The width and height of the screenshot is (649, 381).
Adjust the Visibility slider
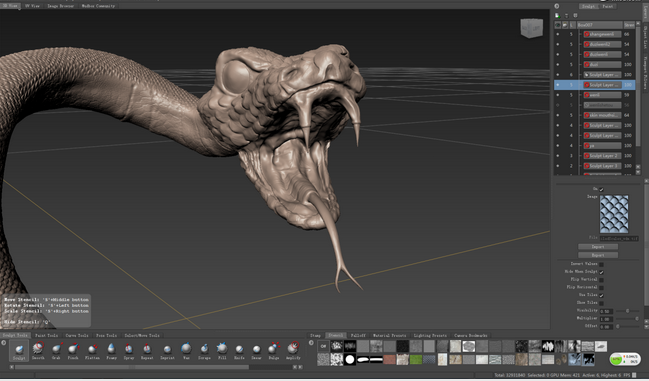[627, 311]
